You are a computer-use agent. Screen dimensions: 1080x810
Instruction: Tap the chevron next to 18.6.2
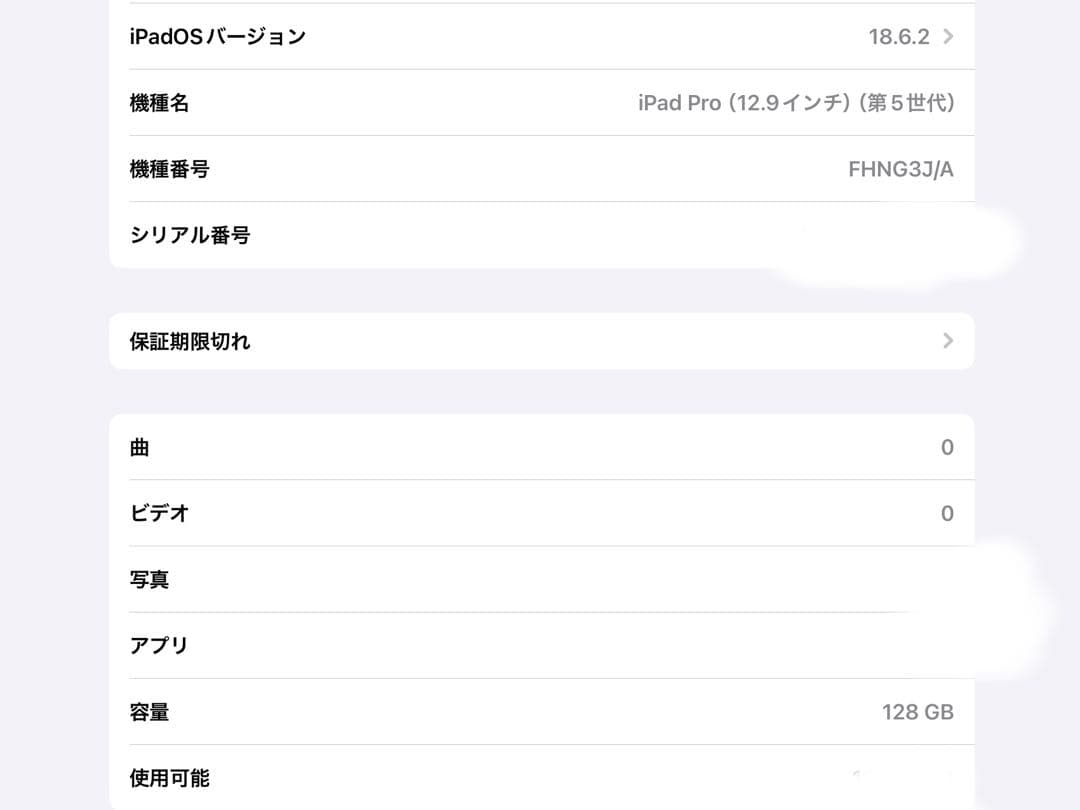[947, 36]
